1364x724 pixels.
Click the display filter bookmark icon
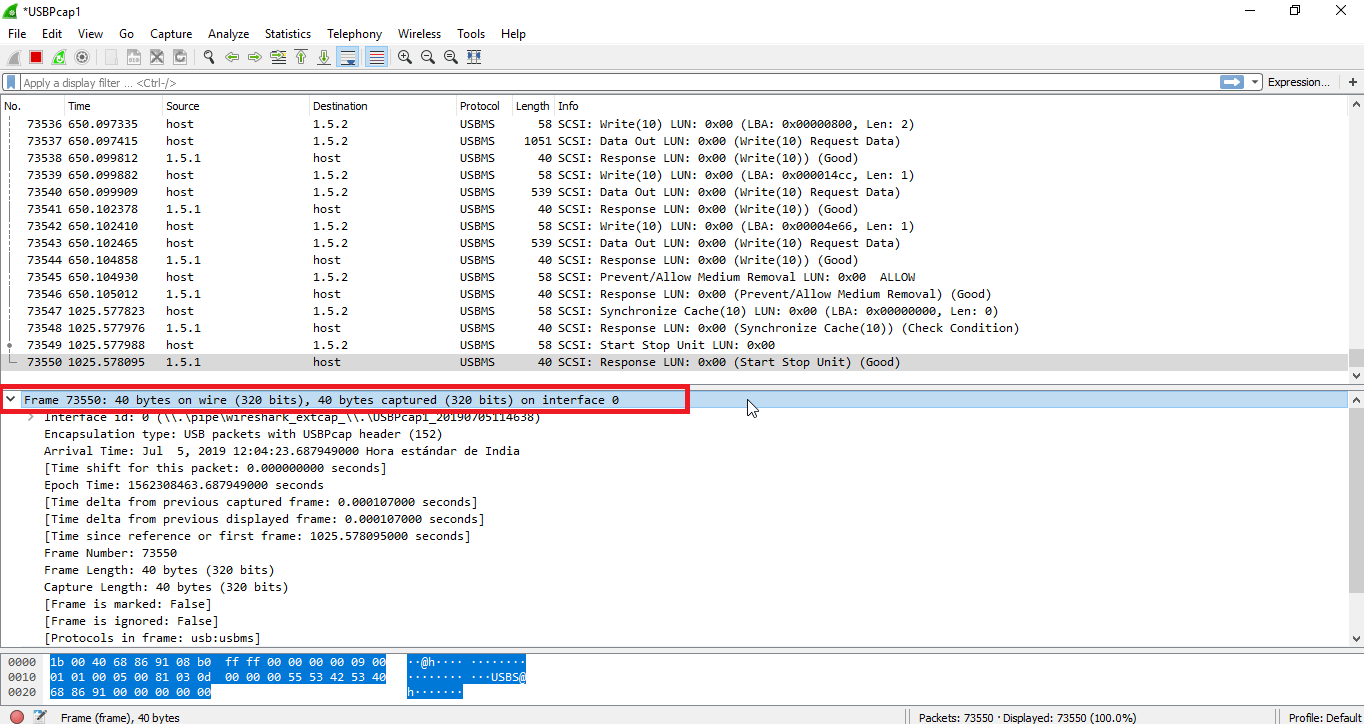(11, 83)
